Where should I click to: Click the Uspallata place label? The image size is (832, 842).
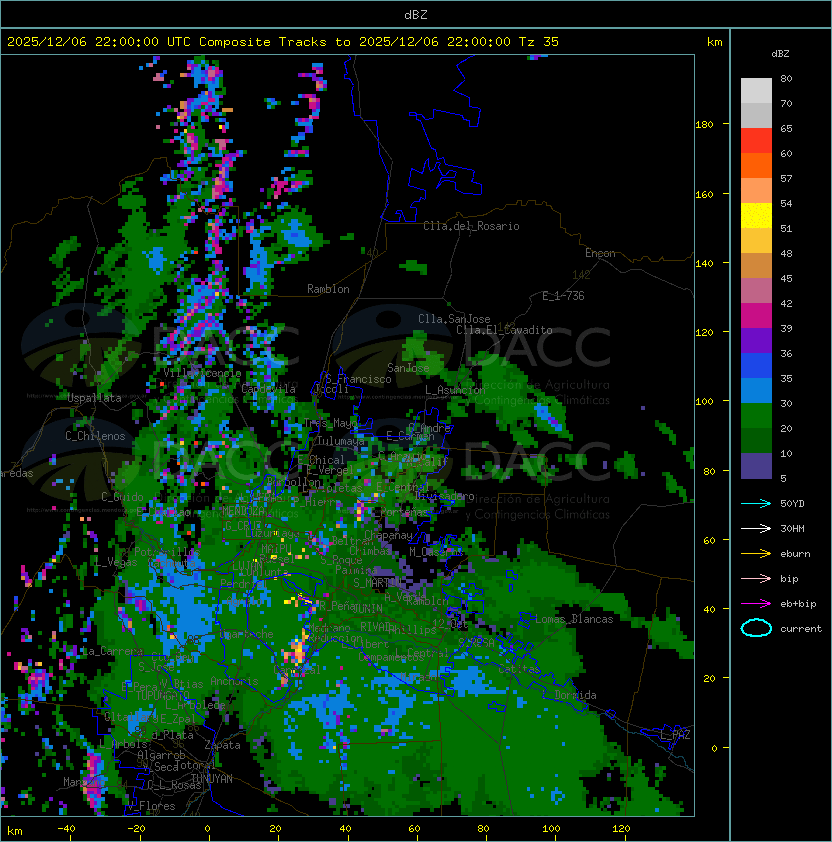pos(95,398)
